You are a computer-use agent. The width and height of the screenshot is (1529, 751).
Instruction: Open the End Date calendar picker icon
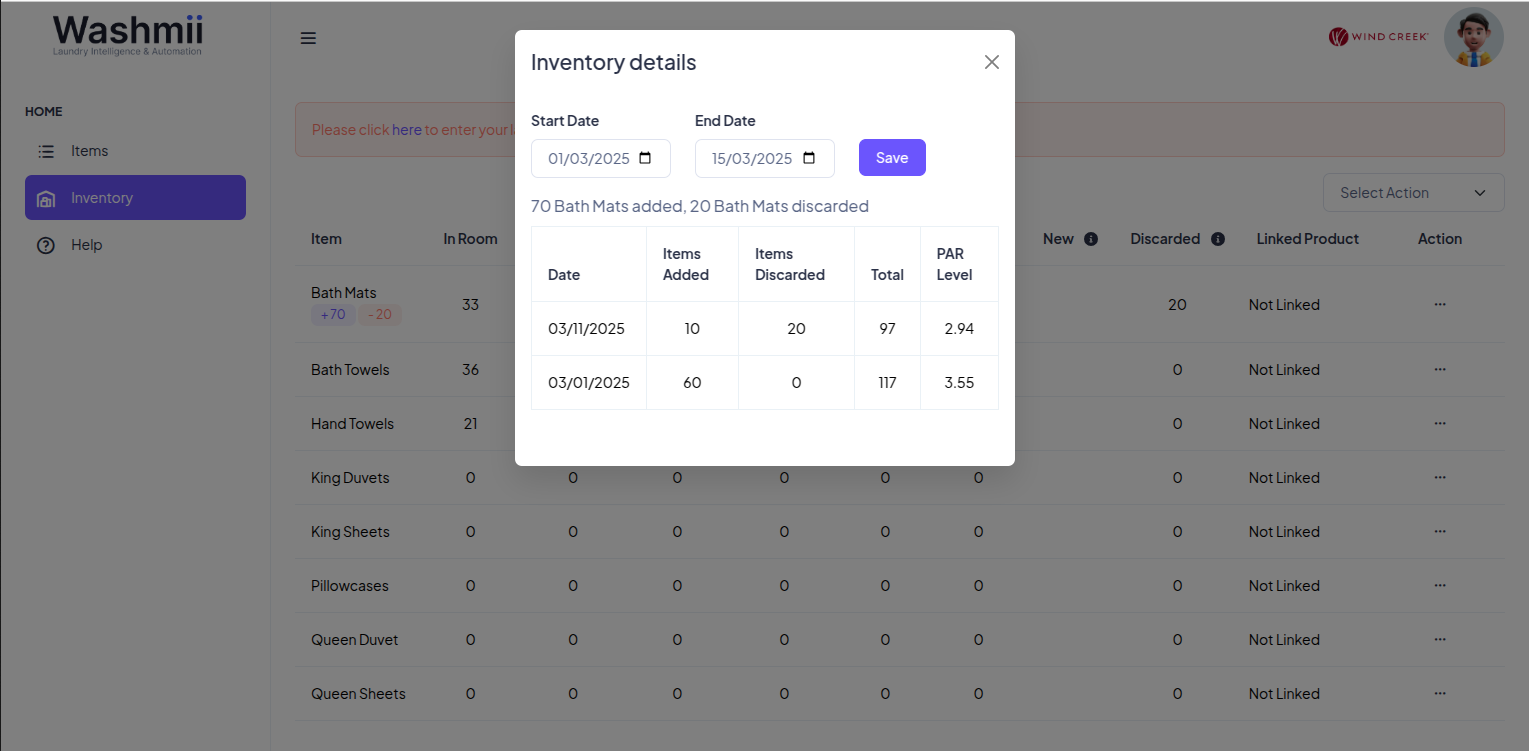point(809,158)
